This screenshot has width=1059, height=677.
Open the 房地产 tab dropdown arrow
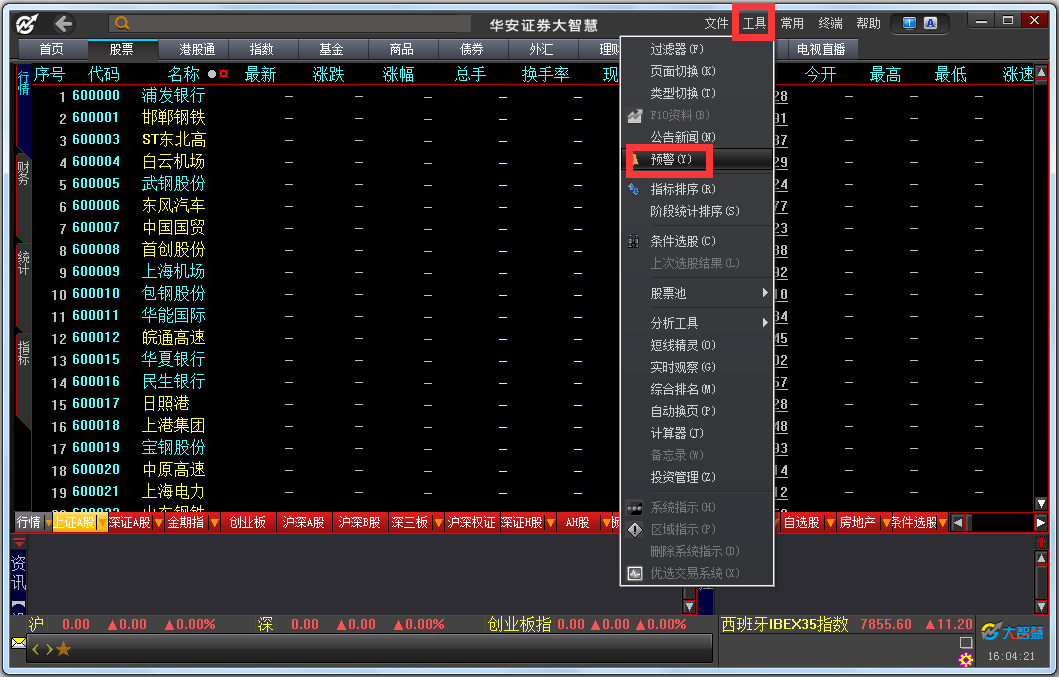point(885,523)
